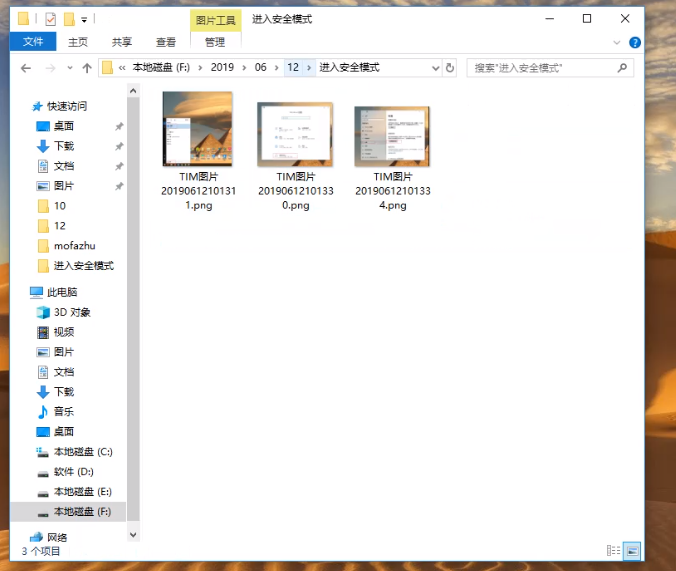This screenshot has width=676, height=571.
Task: Open Help with the question mark icon
Action: pyautogui.click(x=635, y=42)
